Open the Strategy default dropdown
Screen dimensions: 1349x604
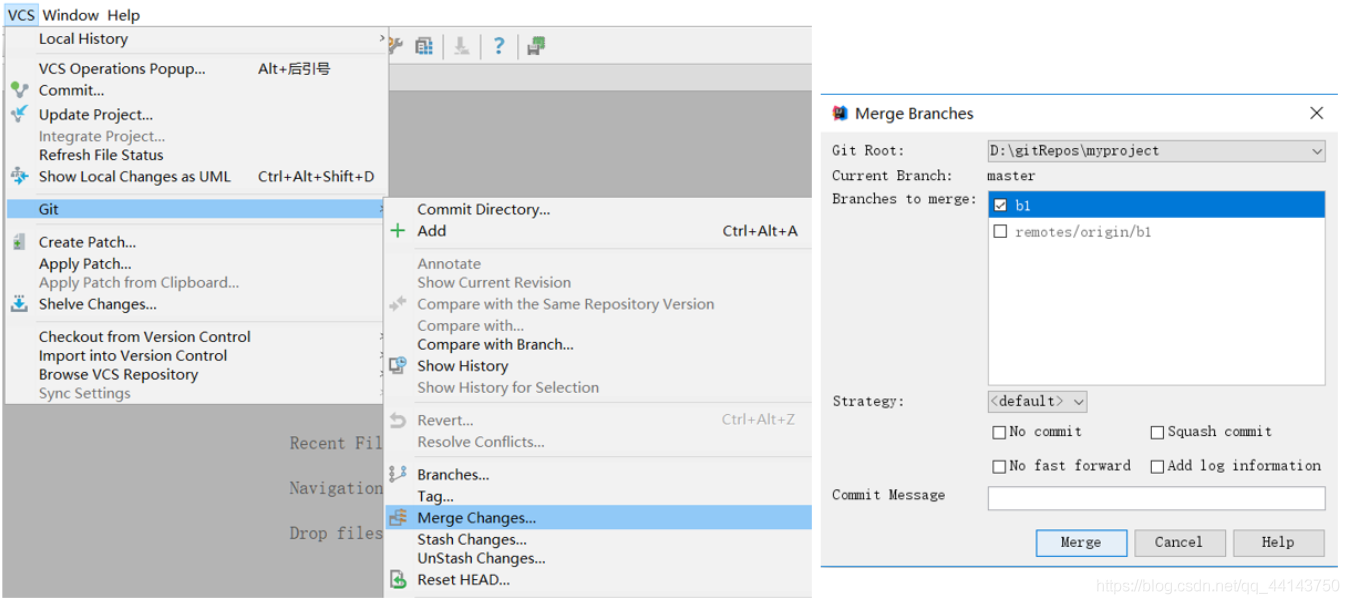click(x=1037, y=401)
